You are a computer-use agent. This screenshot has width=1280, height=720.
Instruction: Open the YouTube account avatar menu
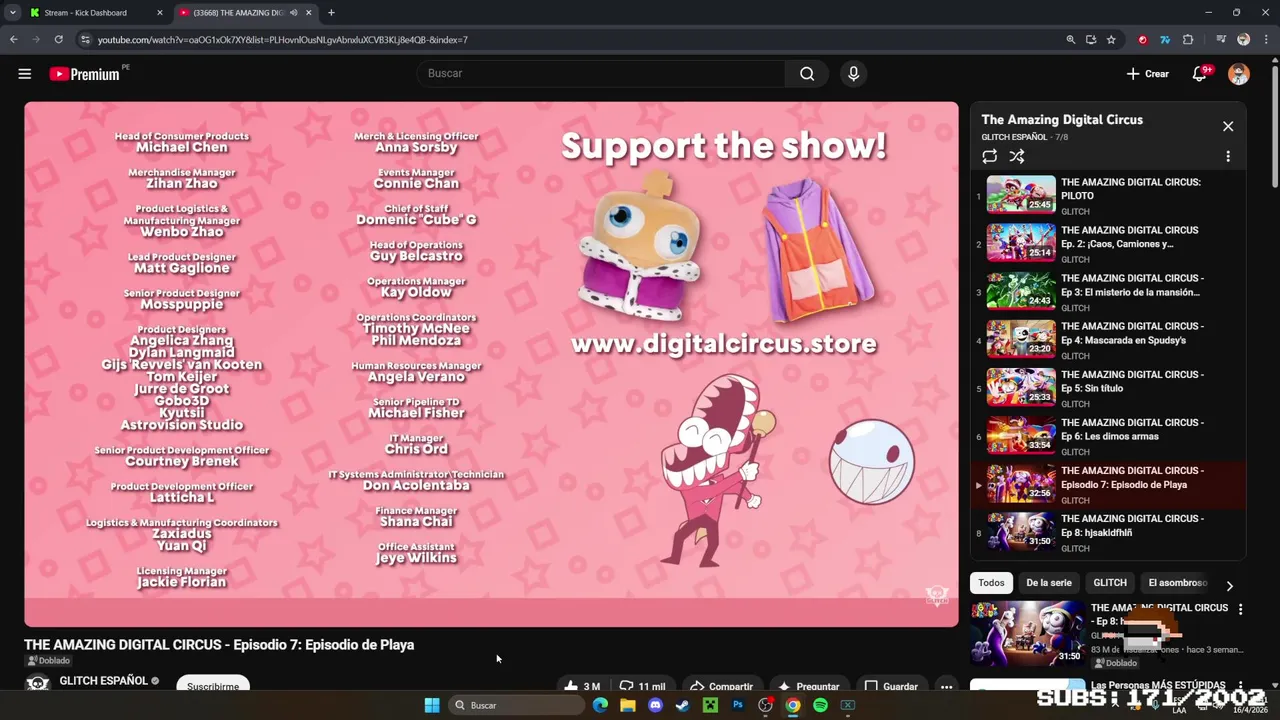pos(1239,73)
